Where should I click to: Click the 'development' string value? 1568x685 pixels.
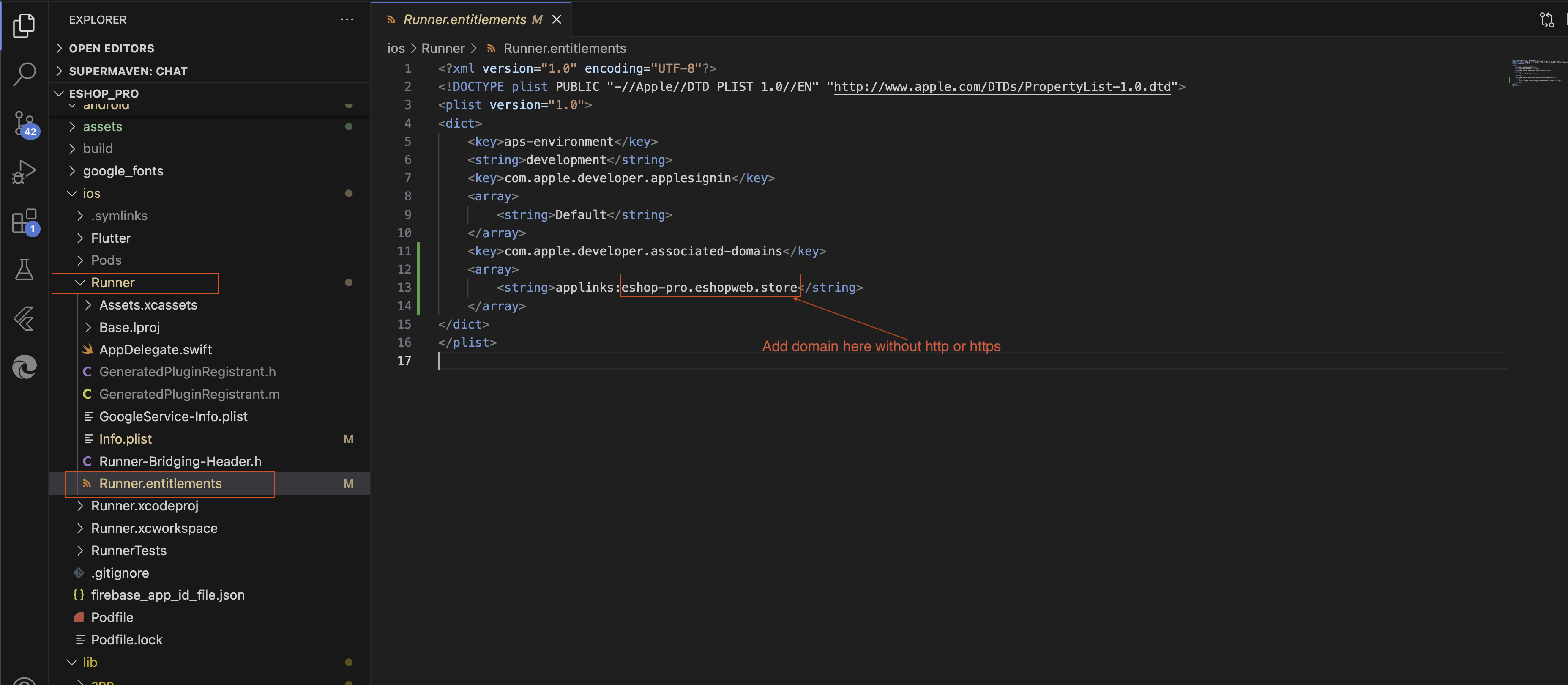point(566,159)
